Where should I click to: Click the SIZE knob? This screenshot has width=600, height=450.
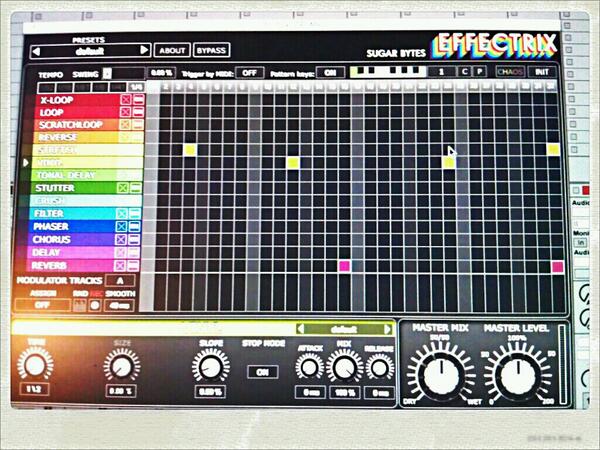122,367
